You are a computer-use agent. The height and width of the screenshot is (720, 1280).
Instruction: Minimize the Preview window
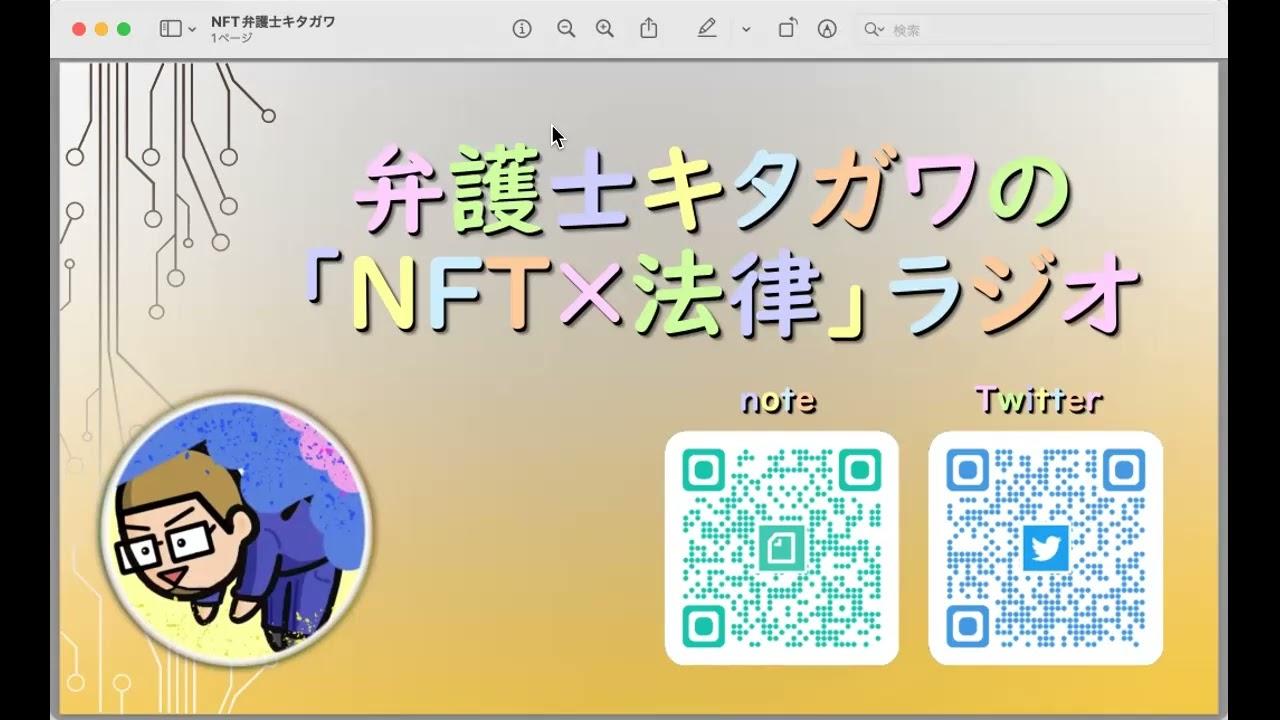[x=101, y=29]
